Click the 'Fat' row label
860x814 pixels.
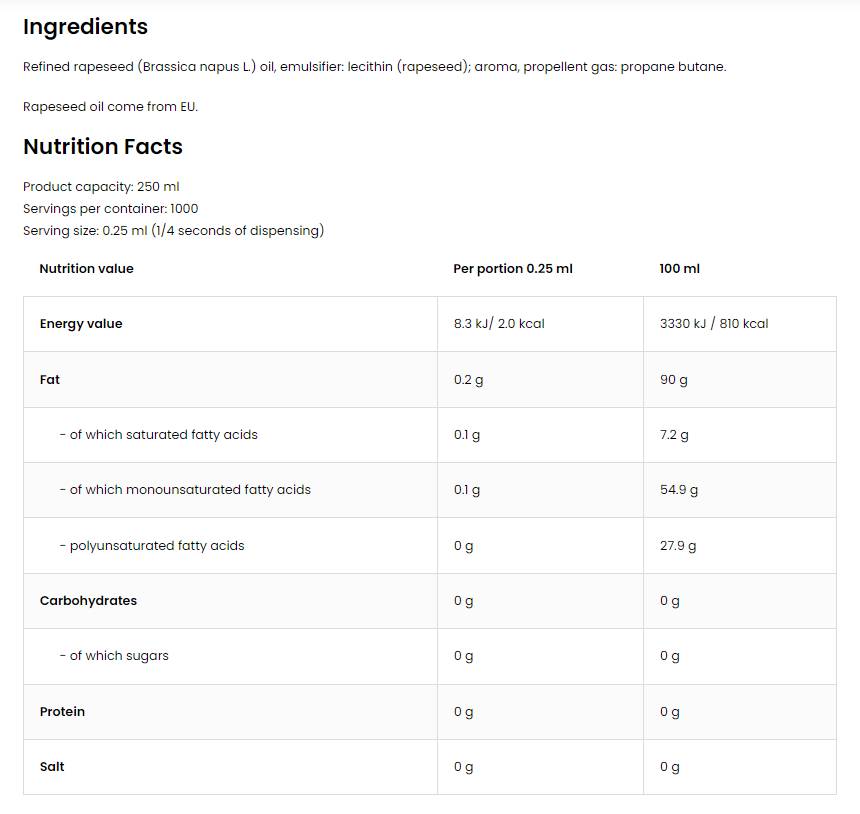pyautogui.click(x=50, y=380)
